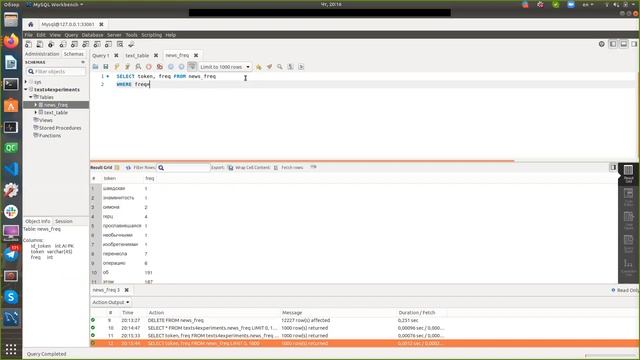The image size is (640, 360).
Task: Close the news_freq editor tab
Action: (x=196, y=55)
